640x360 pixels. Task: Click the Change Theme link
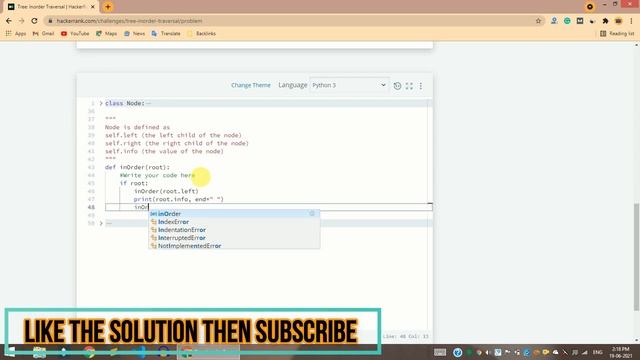point(251,85)
